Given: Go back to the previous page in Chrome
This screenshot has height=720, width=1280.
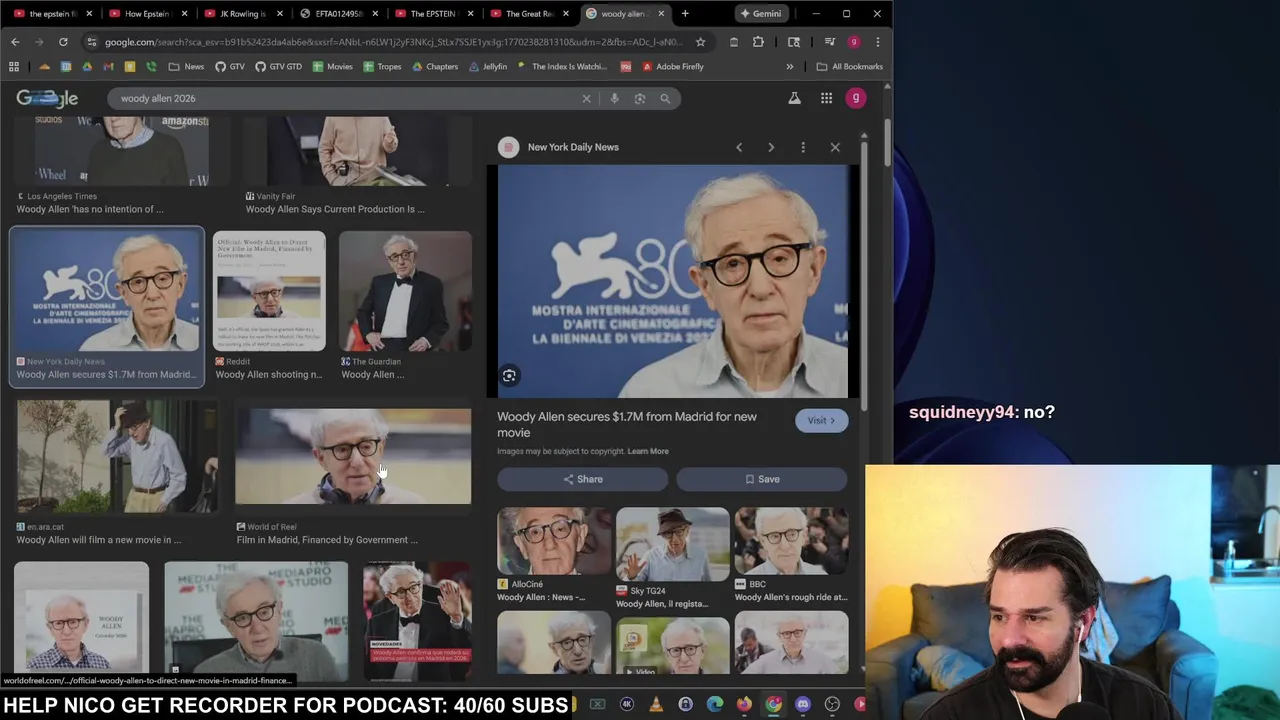Looking at the screenshot, I should [x=15, y=42].
